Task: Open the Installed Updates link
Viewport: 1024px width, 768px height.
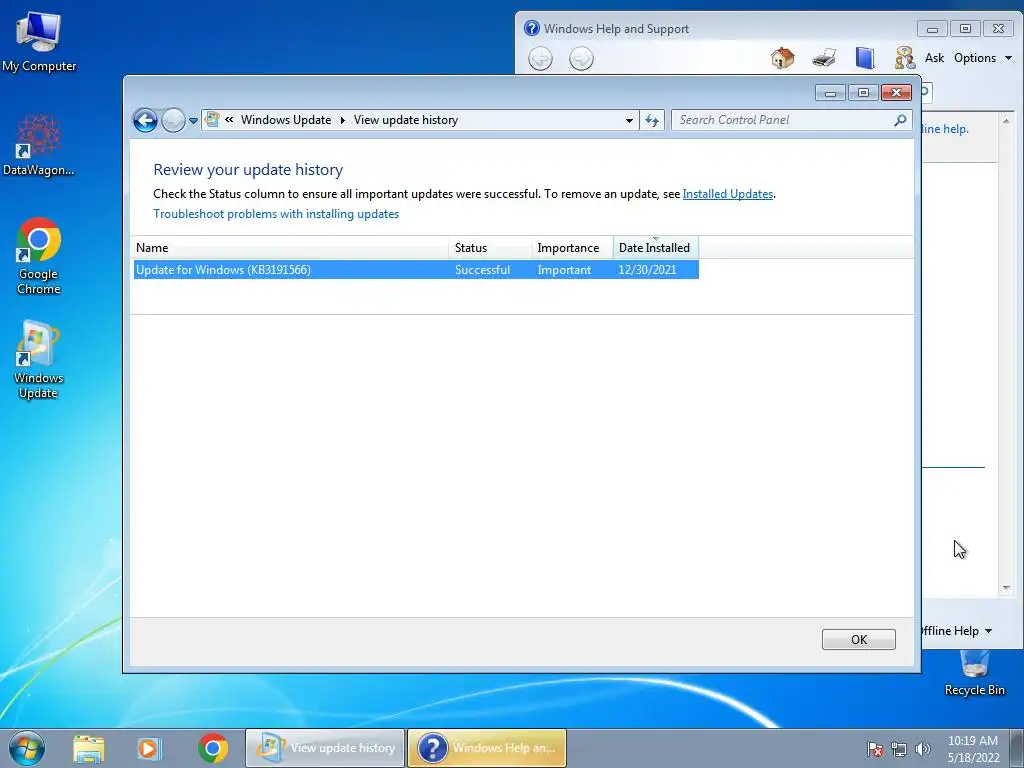Action: coord(728,194)
